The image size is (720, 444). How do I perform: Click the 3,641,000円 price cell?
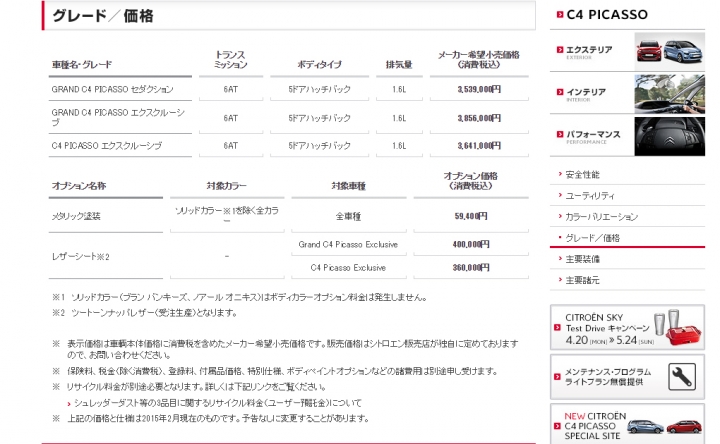coord(479,146)
